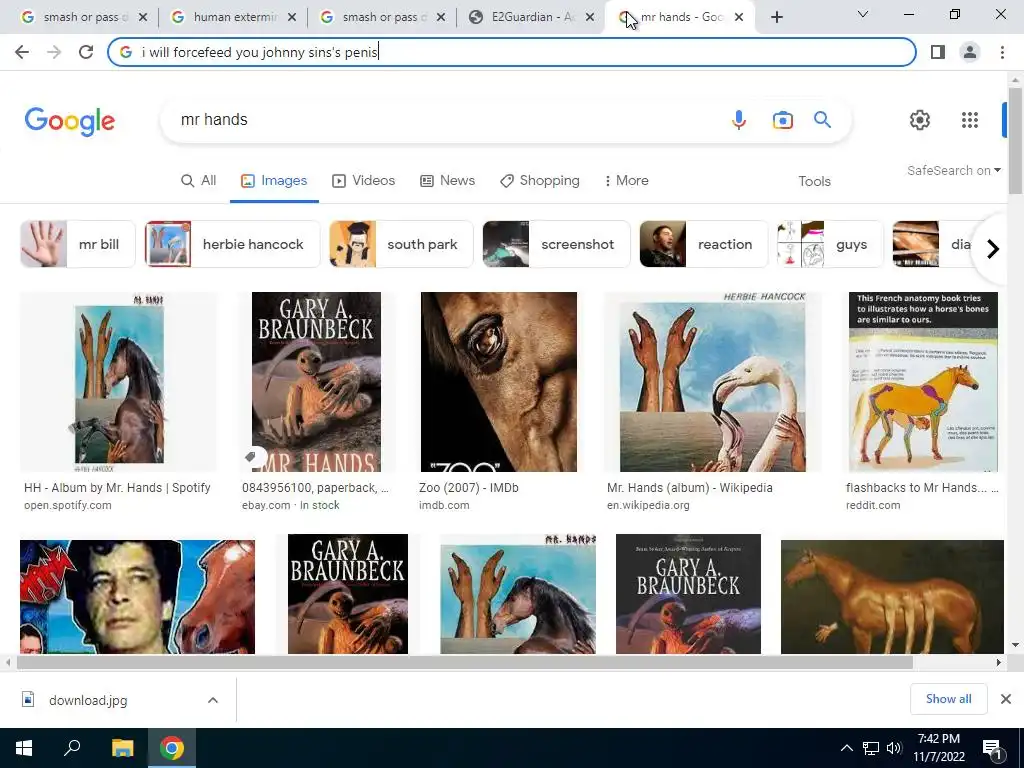Reload the page with the refresh icon

(86, 52)
